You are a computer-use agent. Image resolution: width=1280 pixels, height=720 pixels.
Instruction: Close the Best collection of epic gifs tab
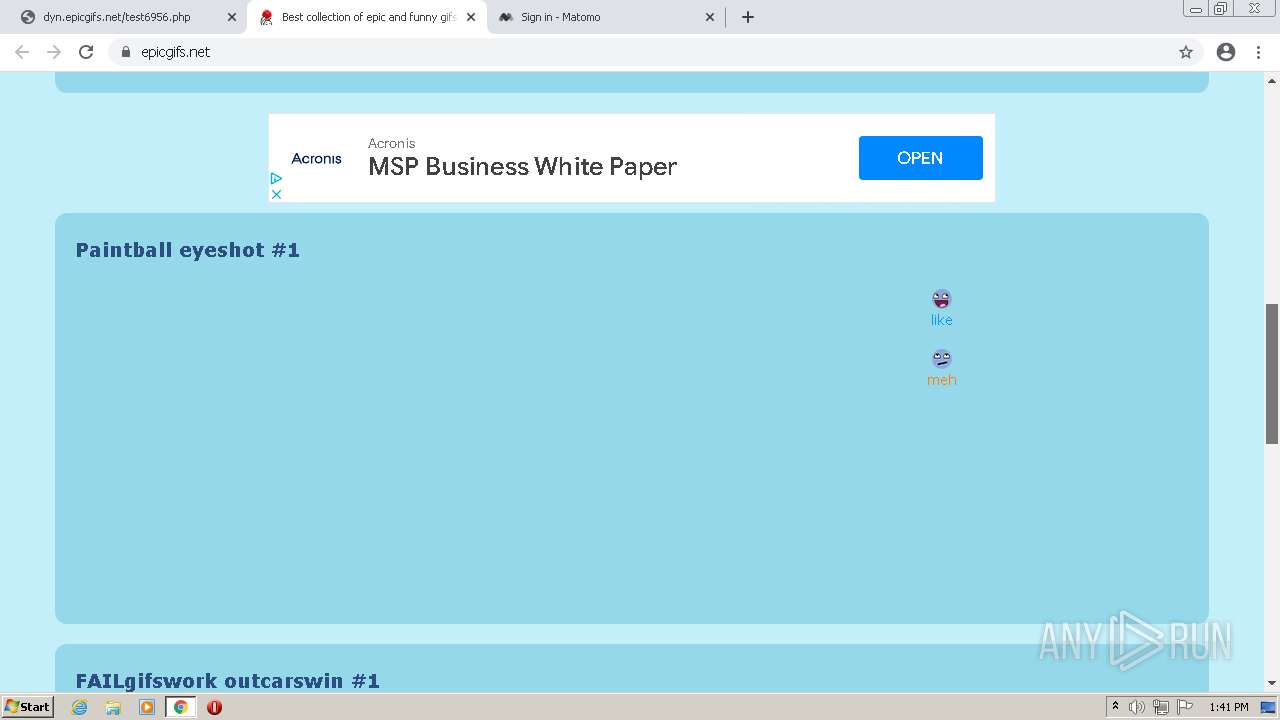(471, 17)
